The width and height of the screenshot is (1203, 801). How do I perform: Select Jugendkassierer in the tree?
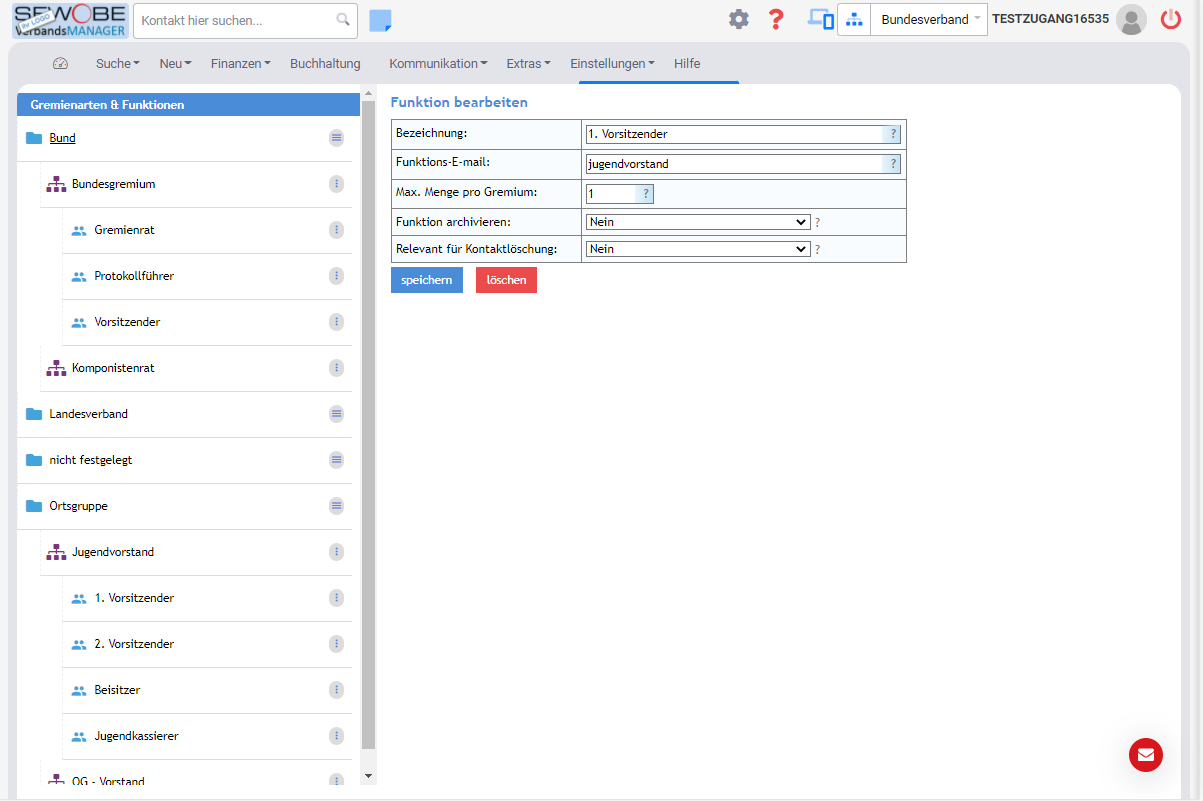pos(136,736)
